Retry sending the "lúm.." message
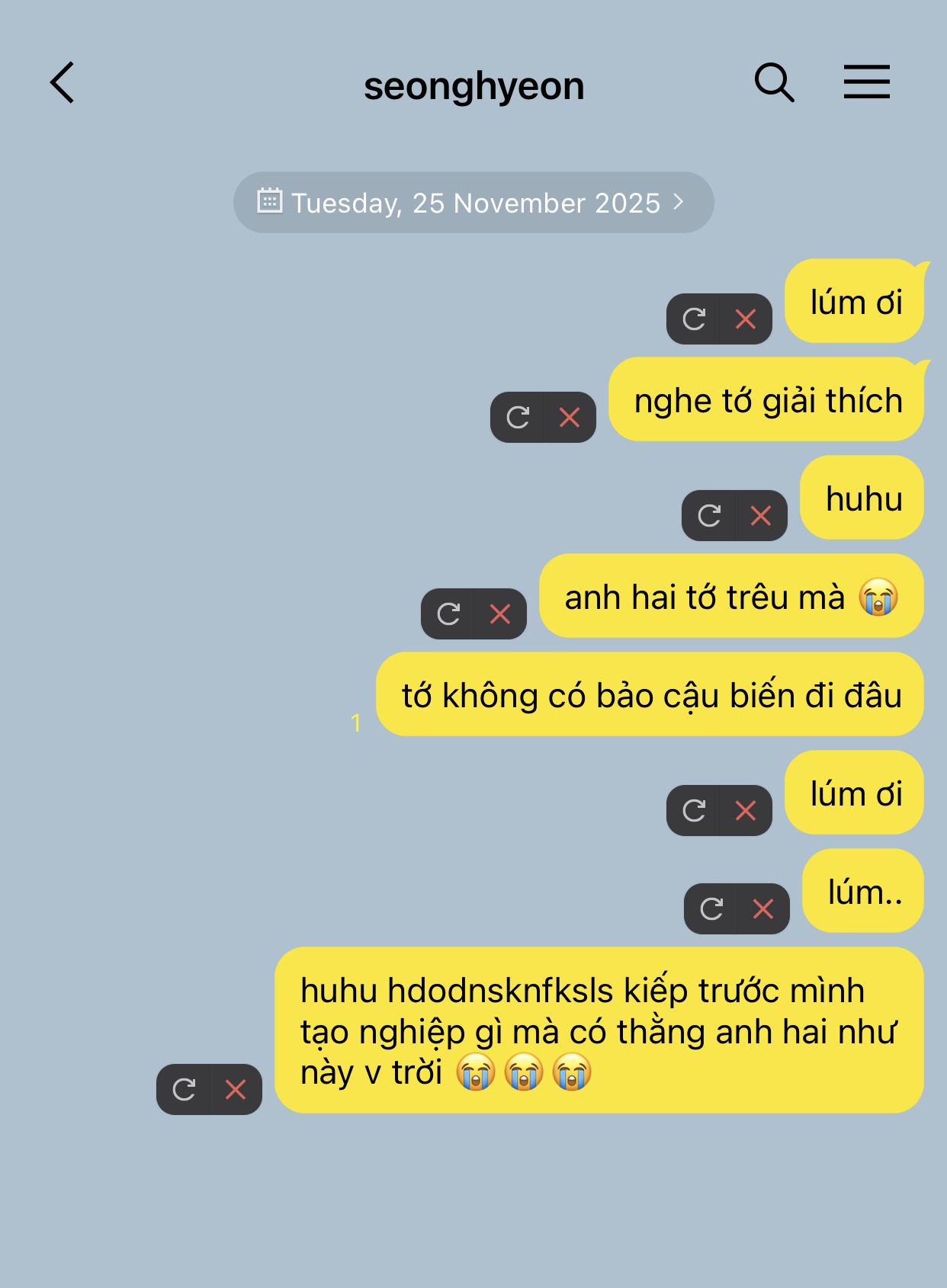 pyautogui.click(x=711, y=908)
